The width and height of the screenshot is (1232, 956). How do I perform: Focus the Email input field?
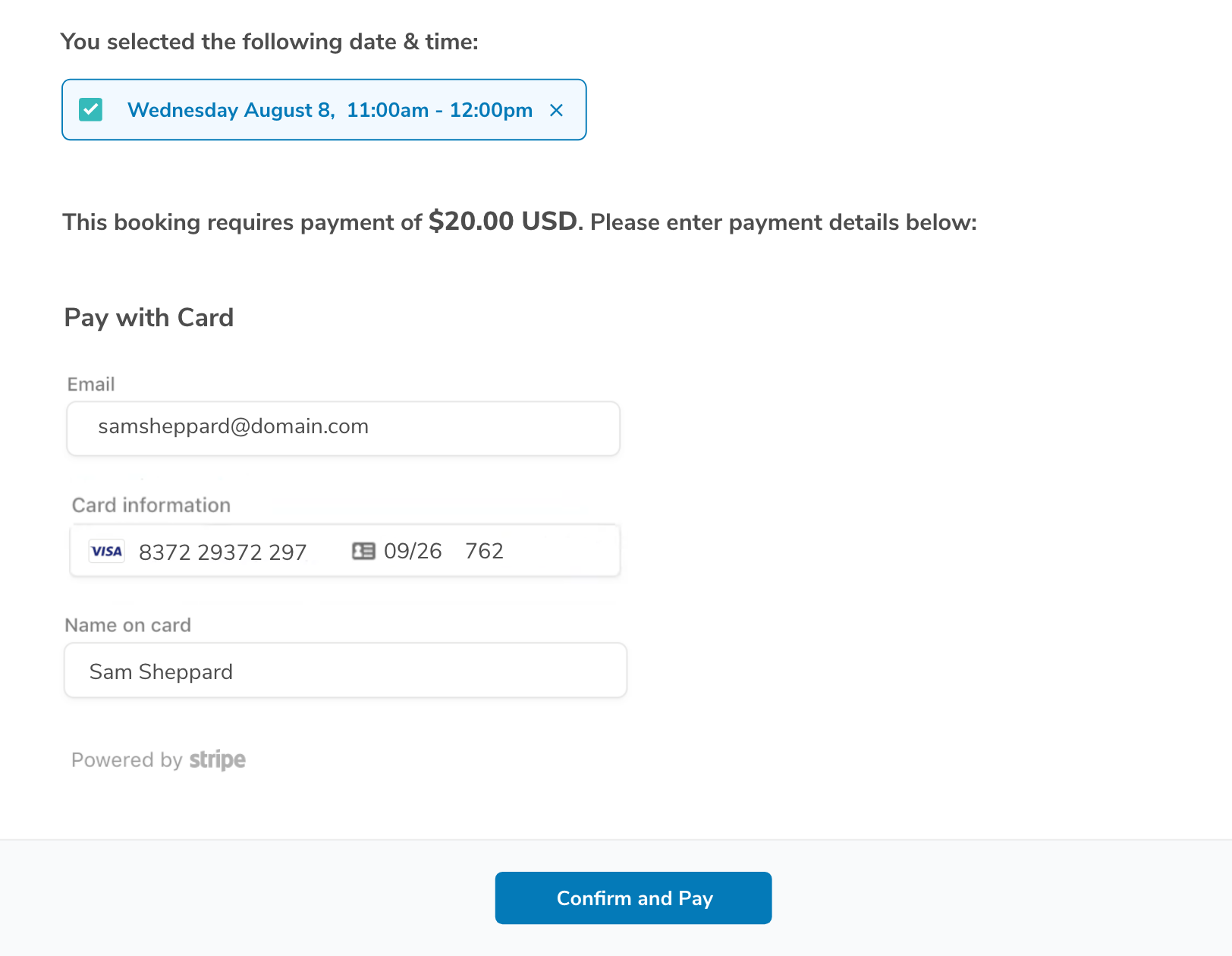coord(343,429)
